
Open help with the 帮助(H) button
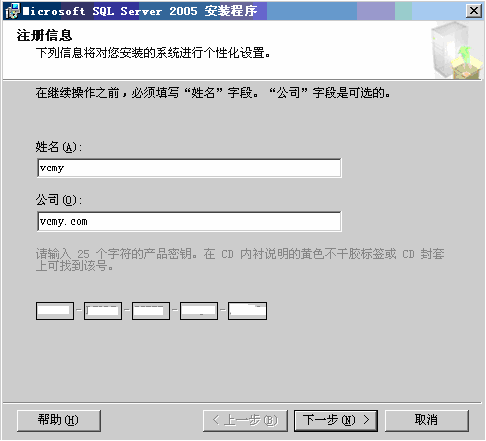coord(59,420)
